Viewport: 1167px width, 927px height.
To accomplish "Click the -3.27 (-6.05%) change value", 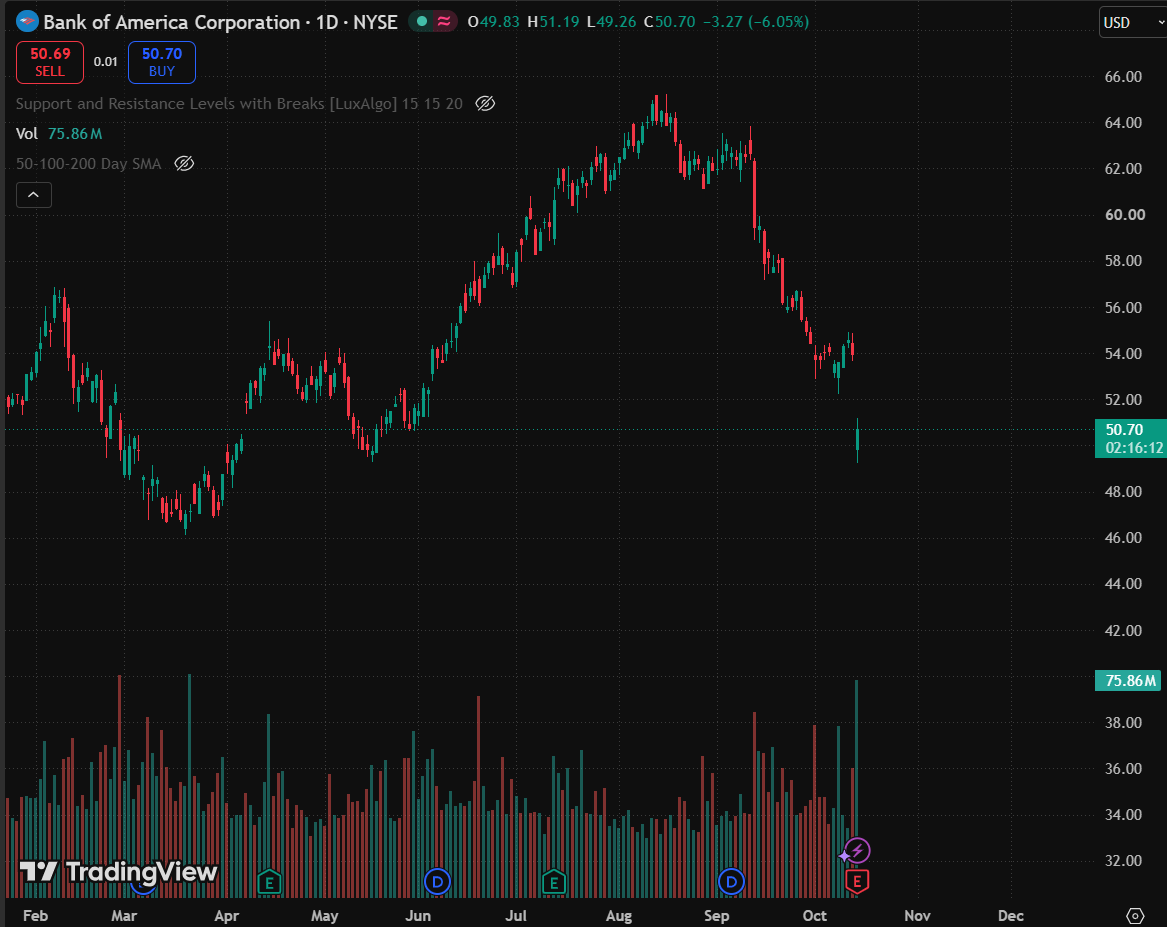I will [755, 22].
